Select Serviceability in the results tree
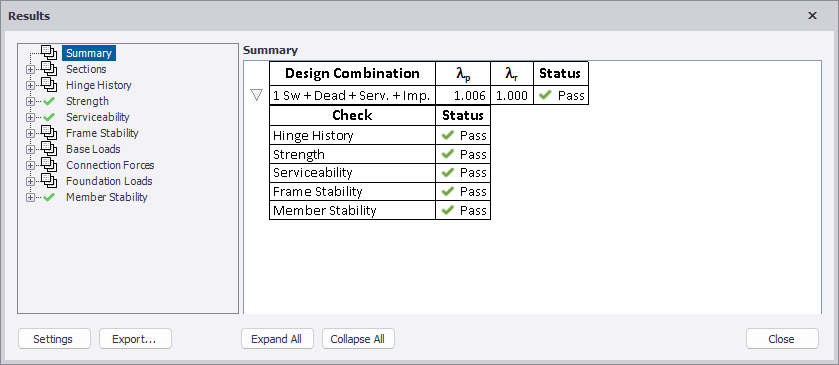Screen dimensions: 839x365 coord(97,117)
